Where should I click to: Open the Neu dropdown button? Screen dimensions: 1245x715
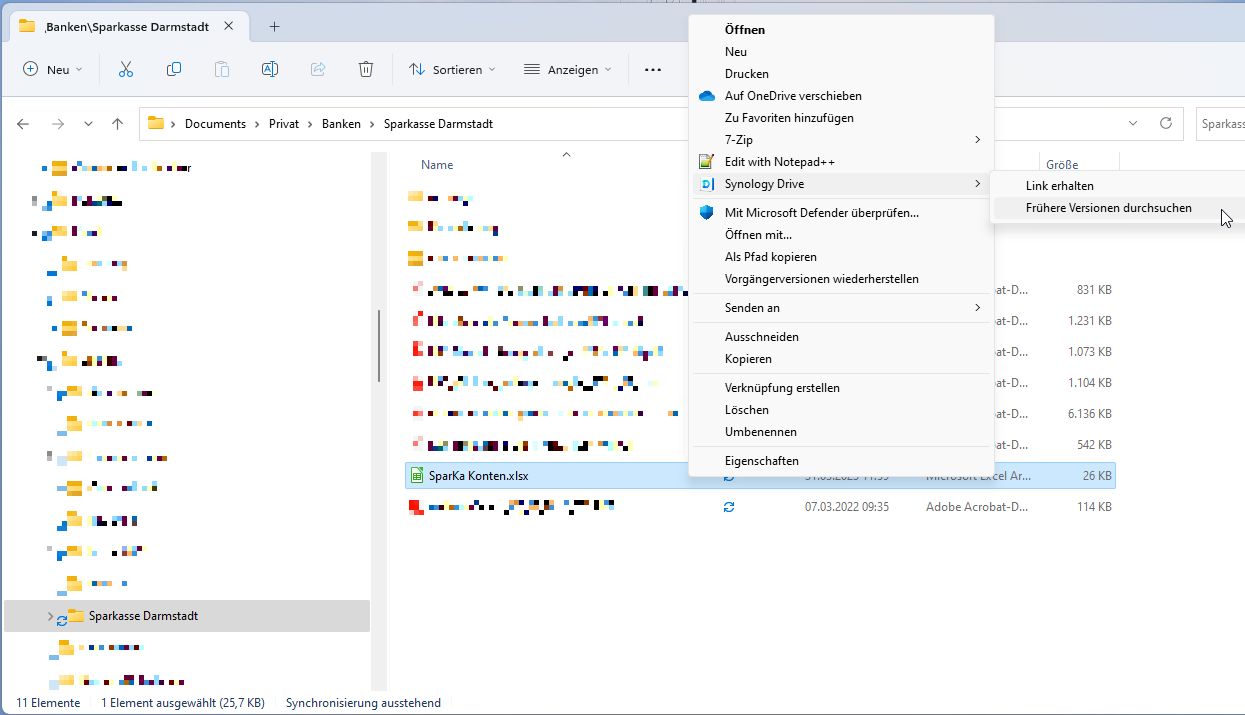coord(52,69)
